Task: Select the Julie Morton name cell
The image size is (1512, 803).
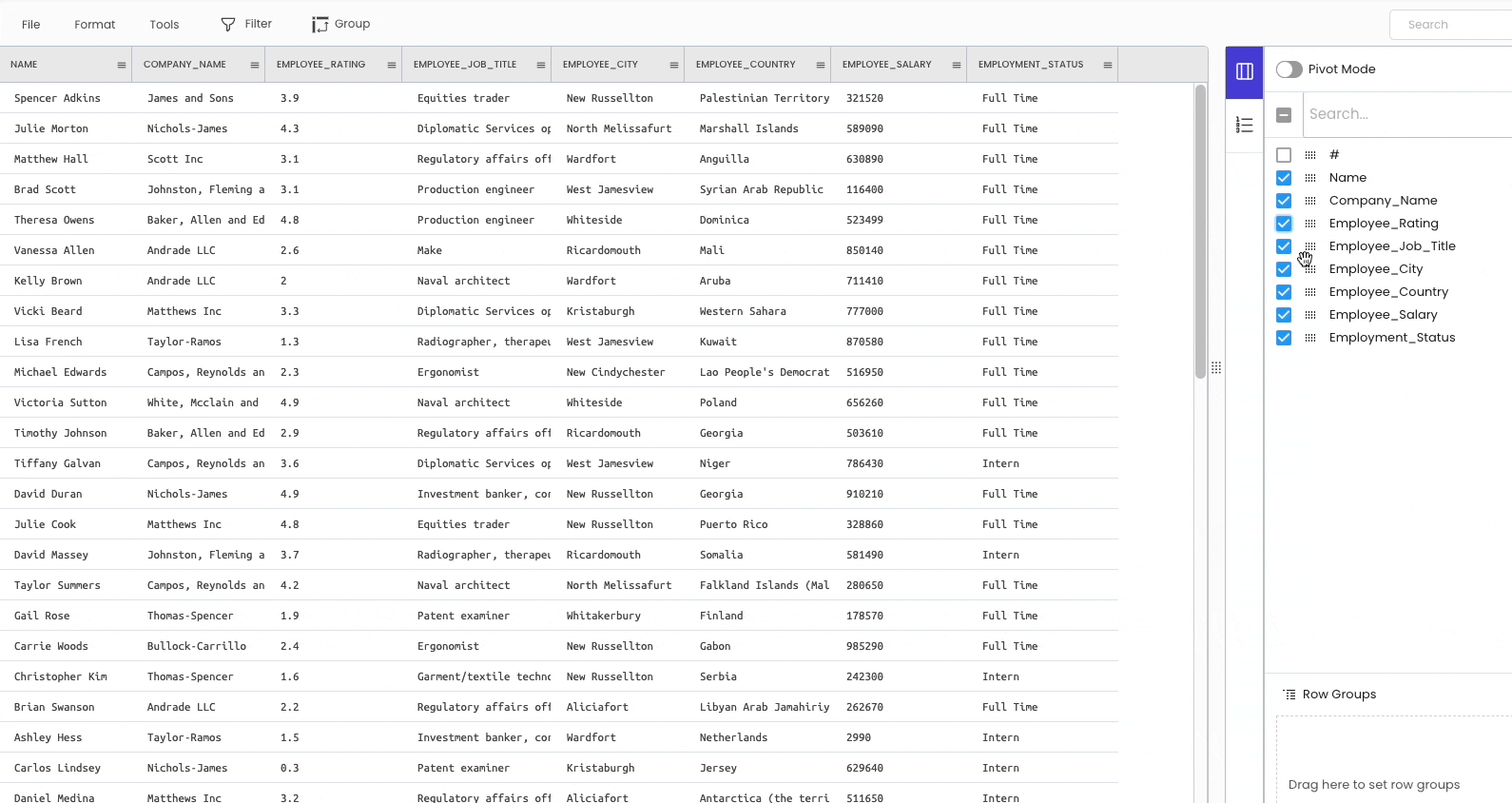Action: coord(66,128)
